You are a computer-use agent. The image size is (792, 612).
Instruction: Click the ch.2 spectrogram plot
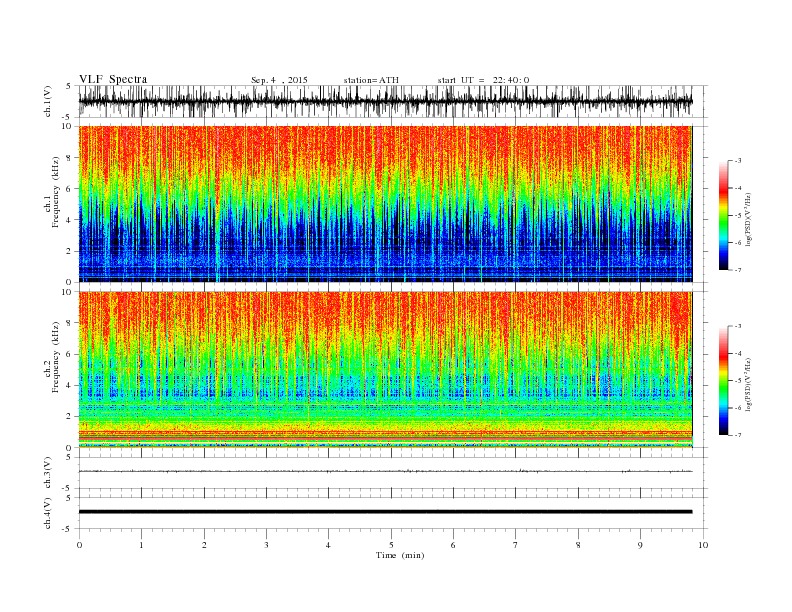pos(385,370)
